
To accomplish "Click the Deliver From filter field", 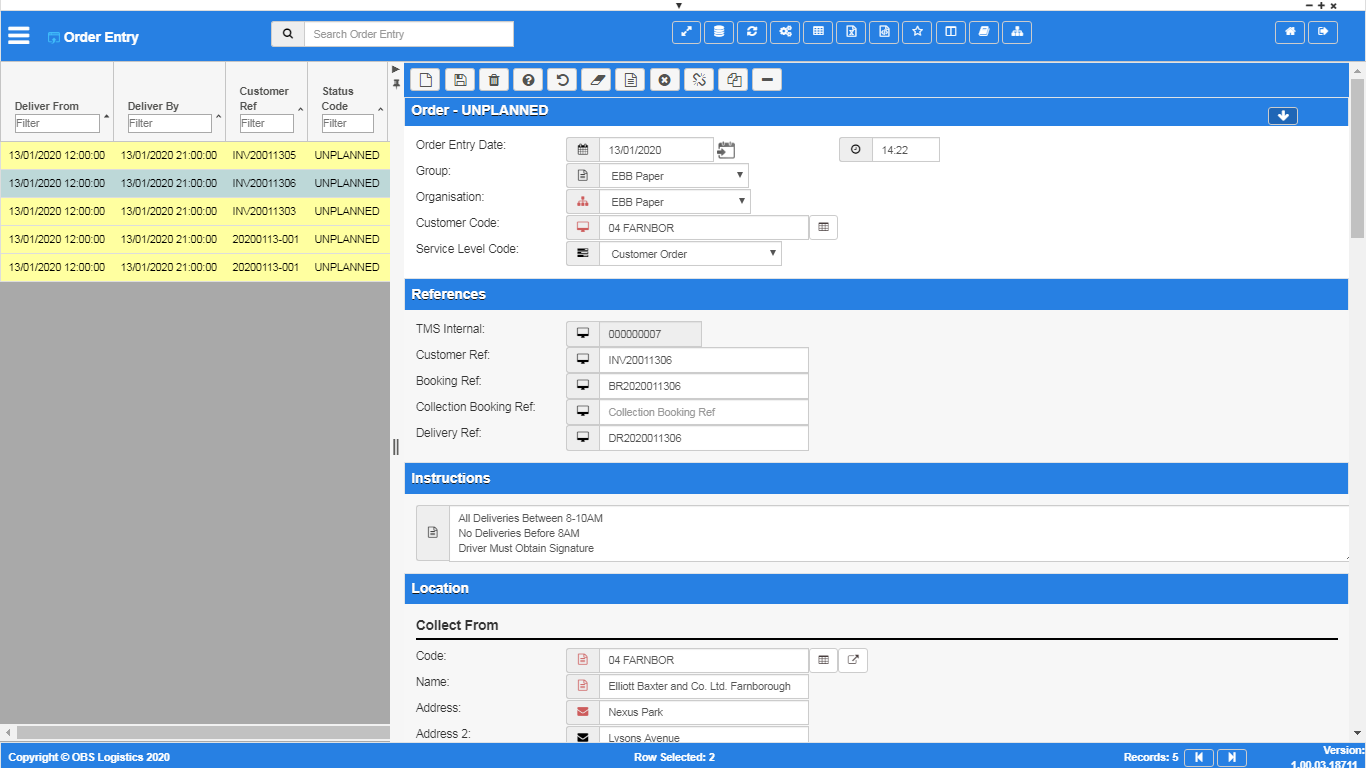I will click(x=58, y=123).
